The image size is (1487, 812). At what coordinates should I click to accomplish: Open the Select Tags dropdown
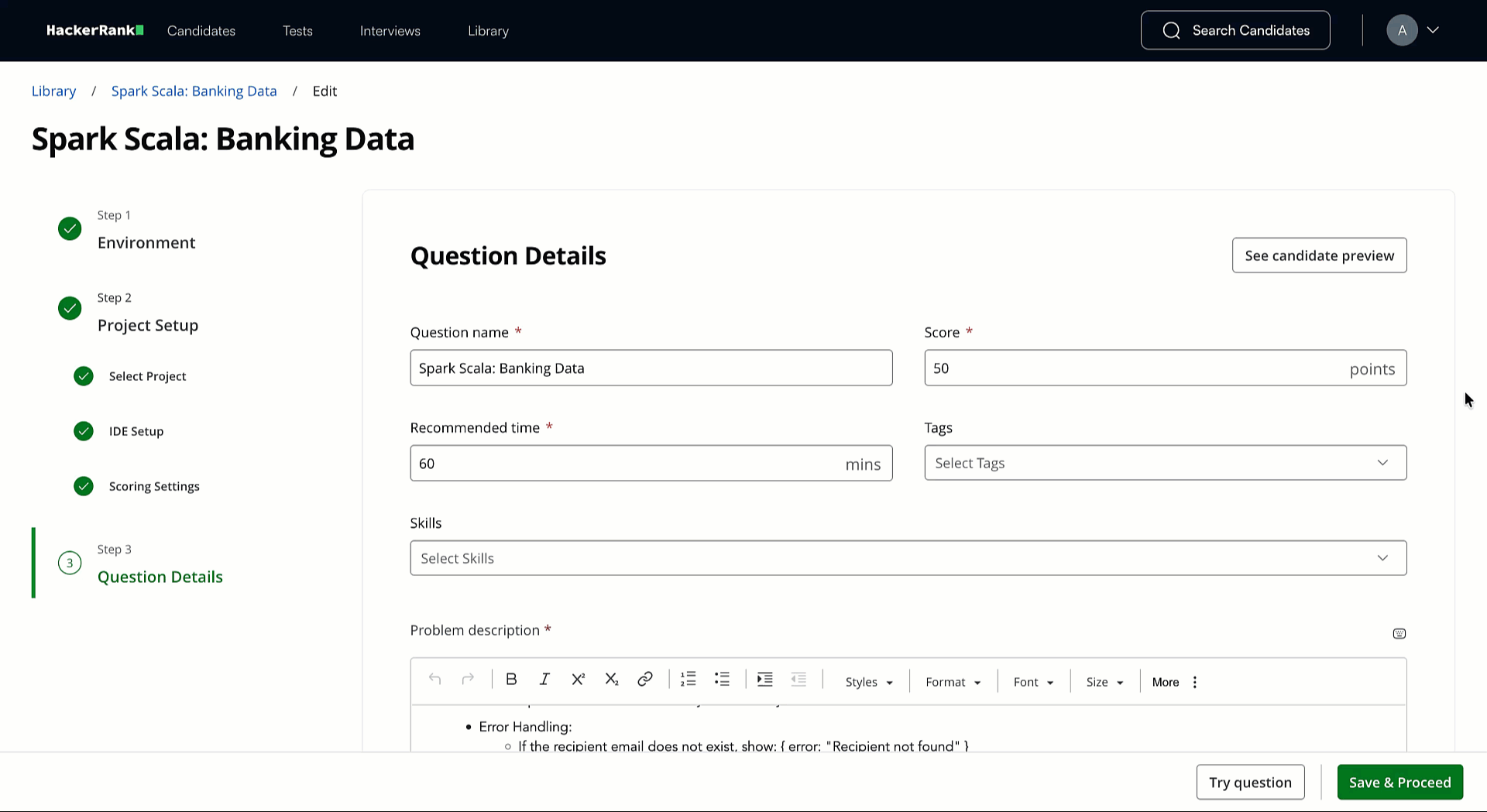1165,463
